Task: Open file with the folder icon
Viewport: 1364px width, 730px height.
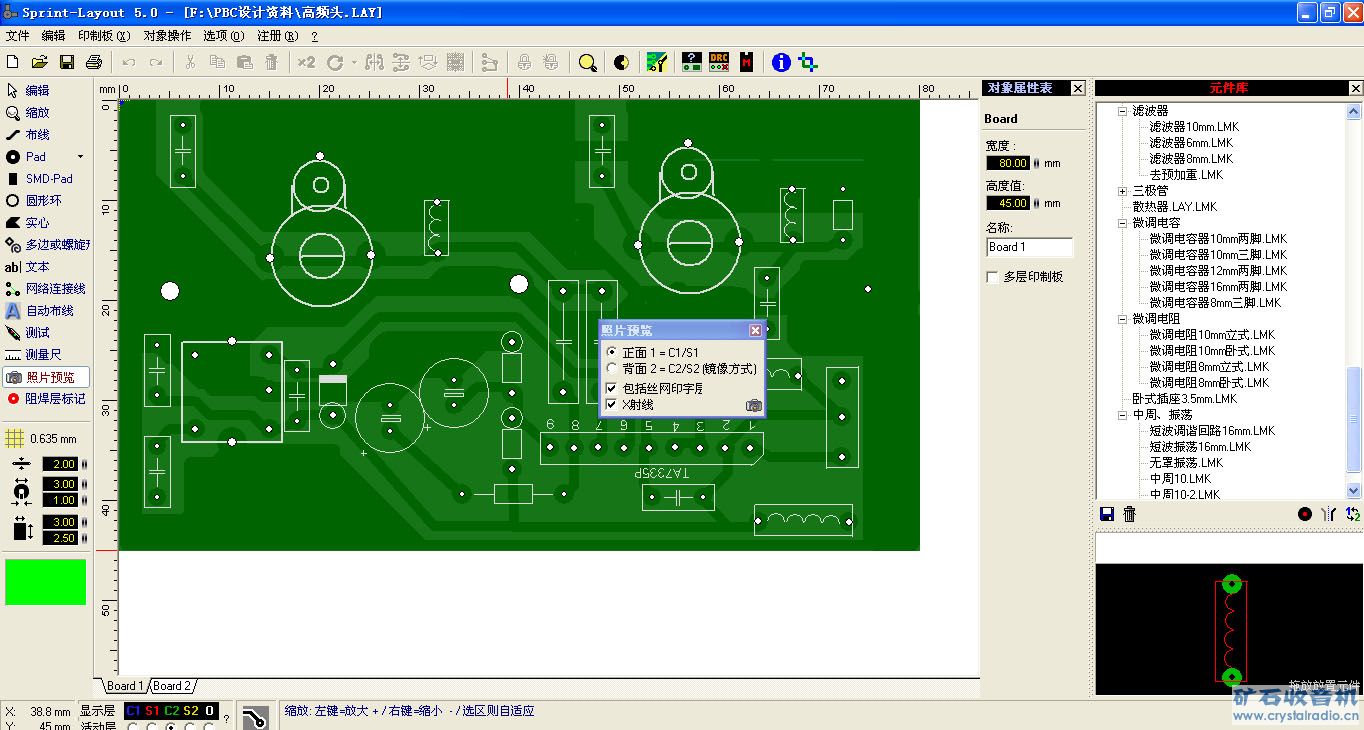Action: (40, 62)
